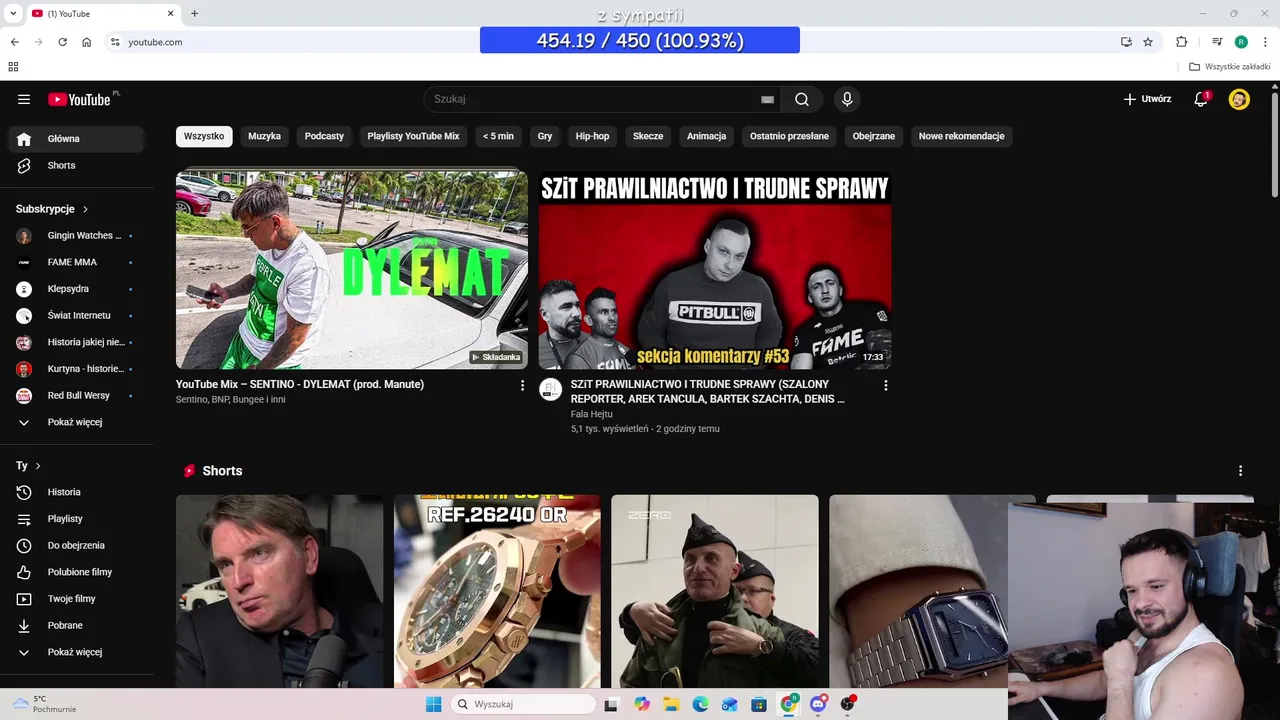Open Chrome media control icon

(1217, 42)
